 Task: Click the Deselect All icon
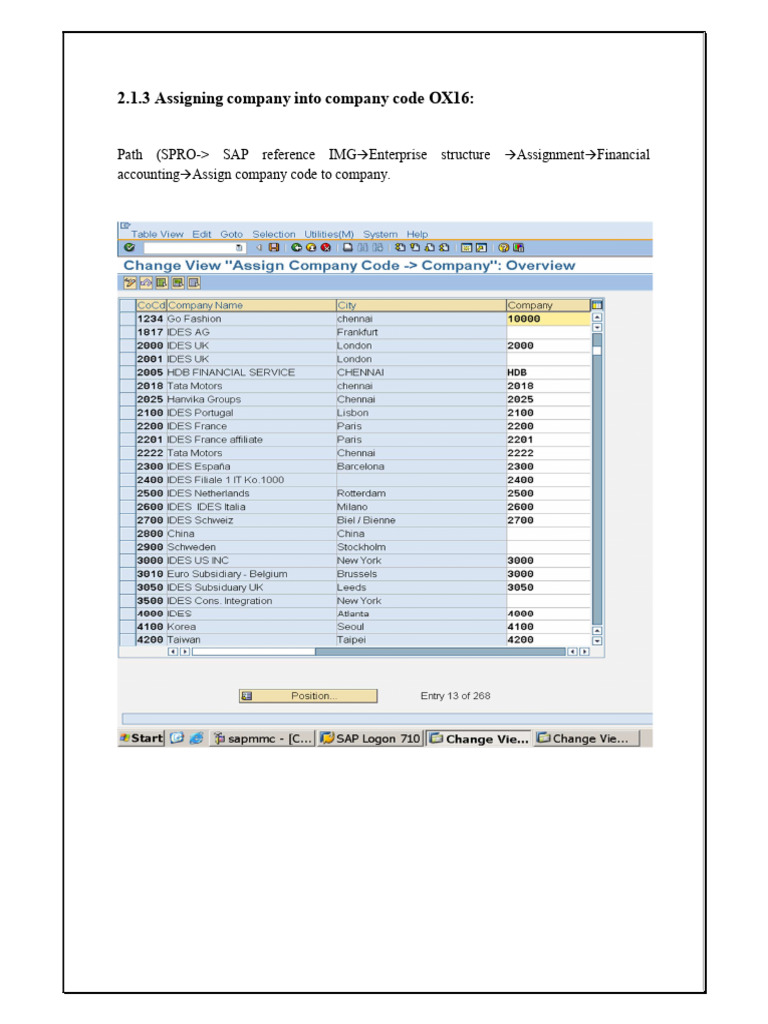point(193,283)
